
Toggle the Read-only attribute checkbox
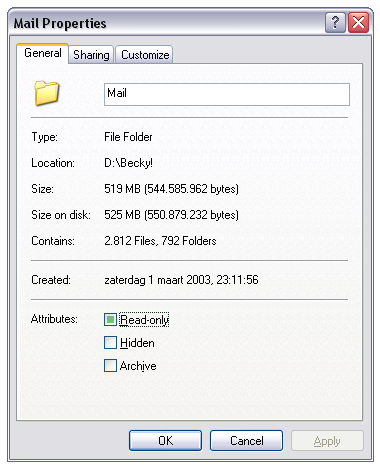[x=110, y=319]
